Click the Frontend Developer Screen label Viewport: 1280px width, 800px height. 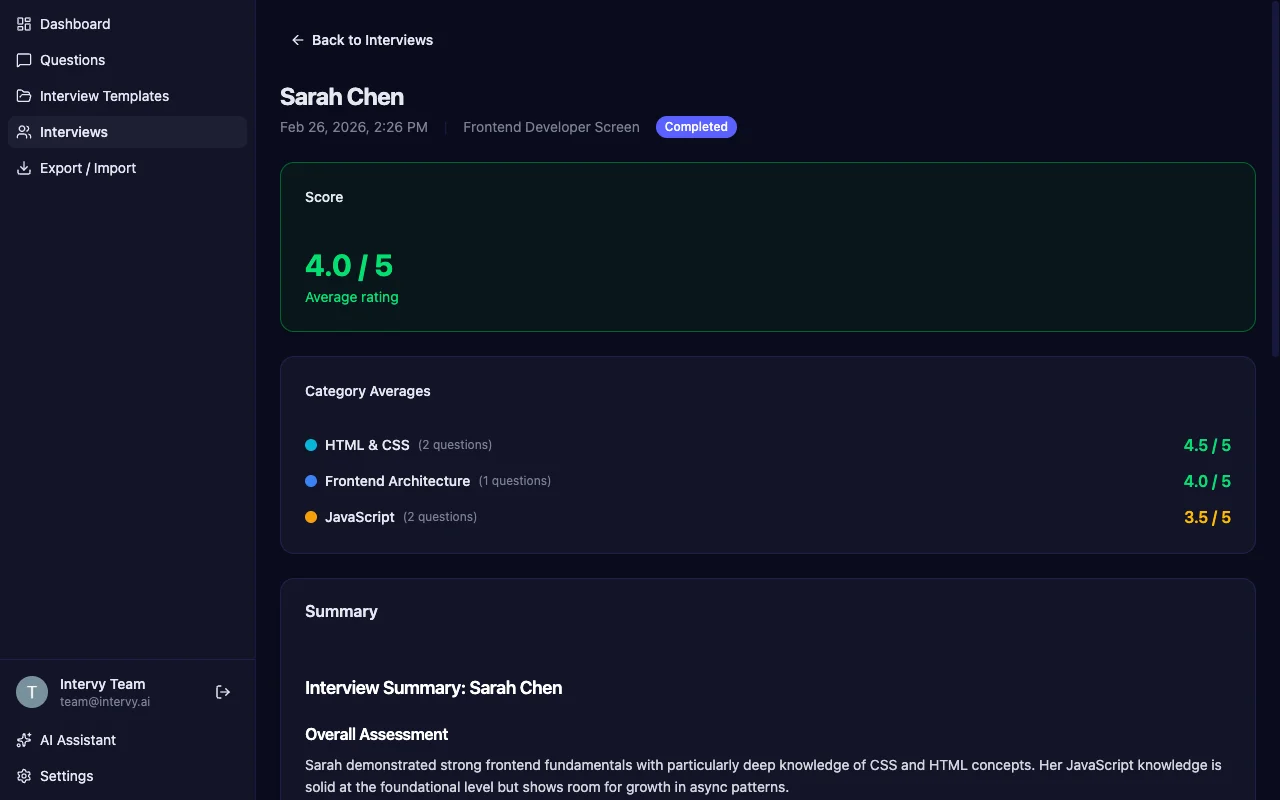[x=551, y=127]
